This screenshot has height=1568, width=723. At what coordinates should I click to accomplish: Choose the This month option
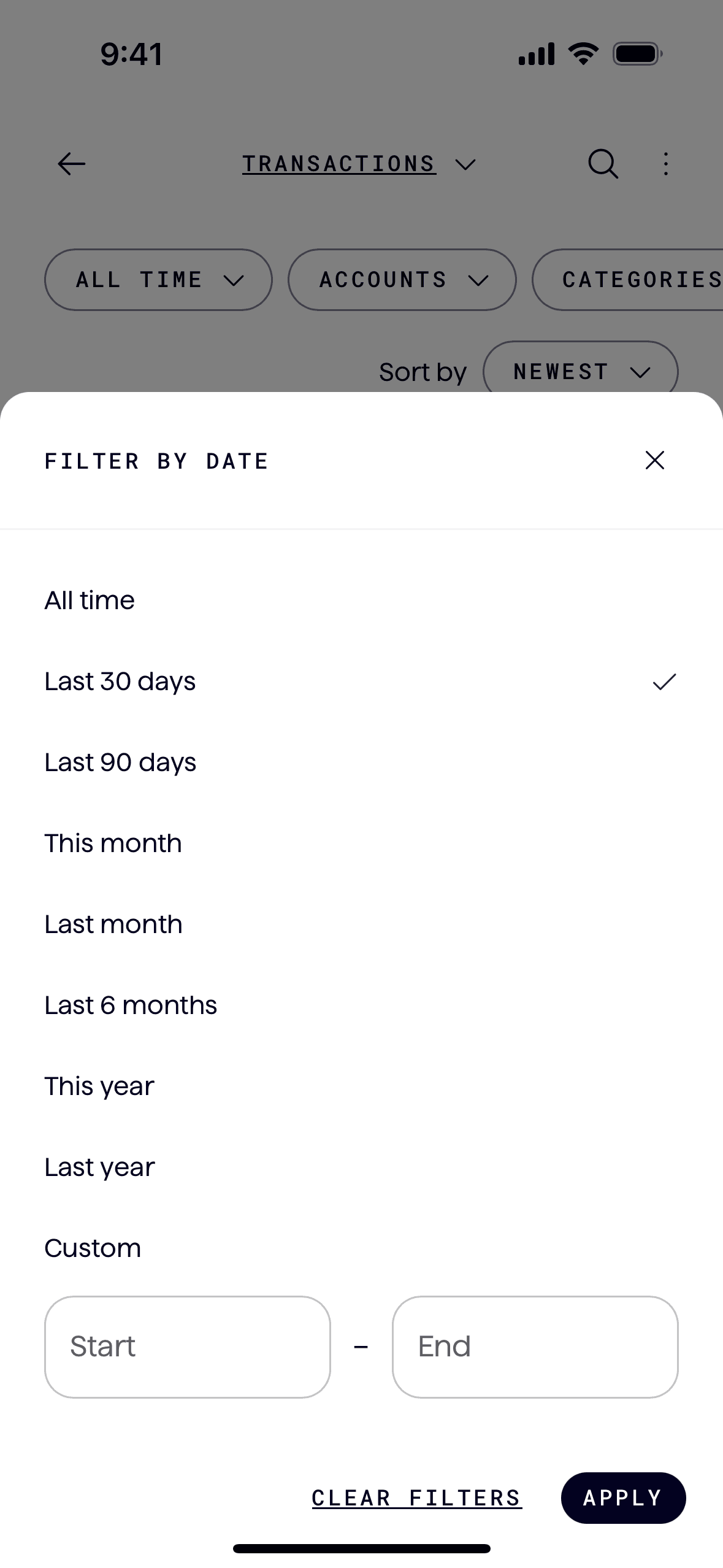pos(113,844)
